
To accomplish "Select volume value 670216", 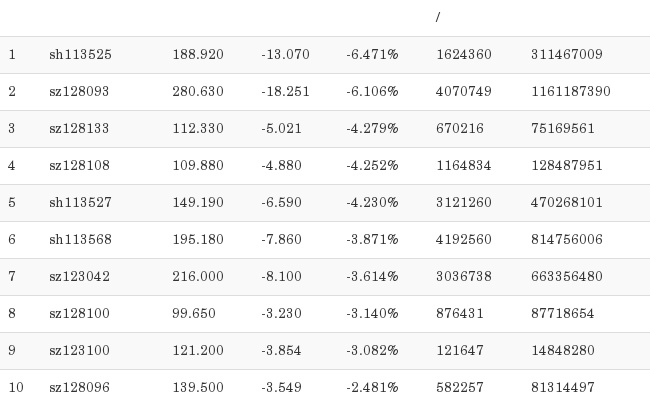I will pyautogui.click(x=460, y=129).
